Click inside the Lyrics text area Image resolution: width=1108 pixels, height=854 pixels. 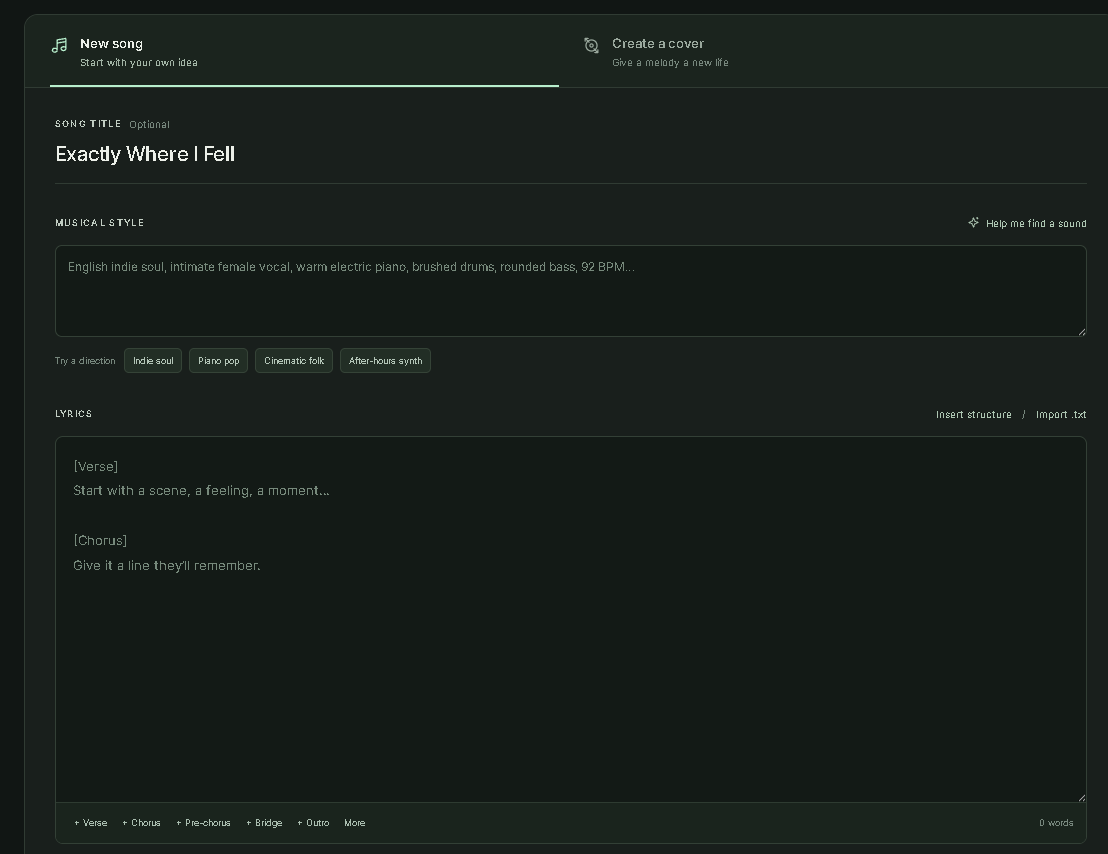[x=571, y=619]
